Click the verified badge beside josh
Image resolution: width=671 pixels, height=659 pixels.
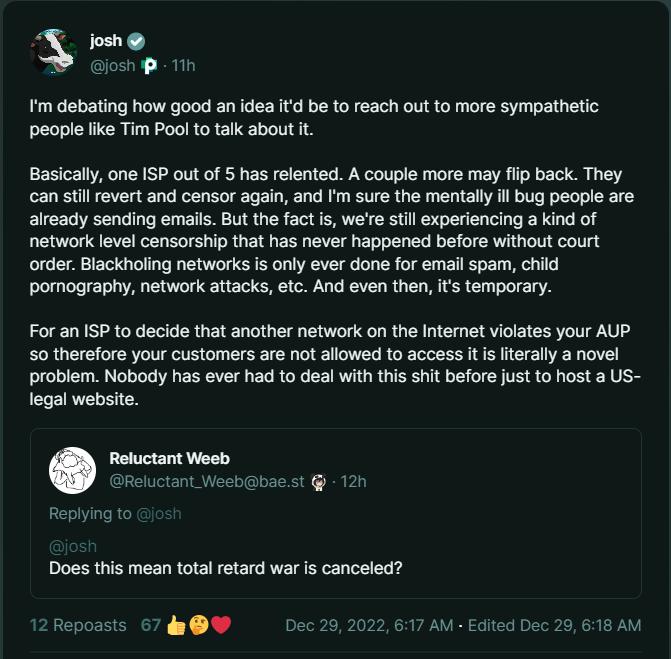point(136,41)
